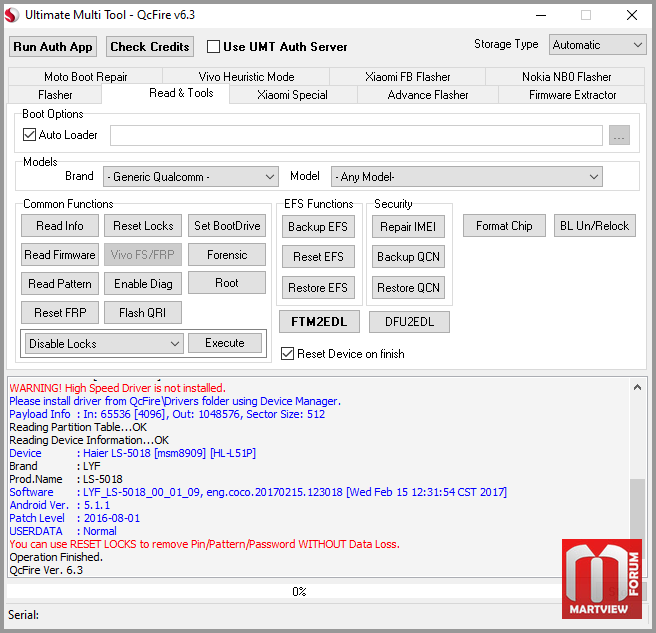Click the QcFire app logo icon
The image size is (656, 633).
(12, 15)
